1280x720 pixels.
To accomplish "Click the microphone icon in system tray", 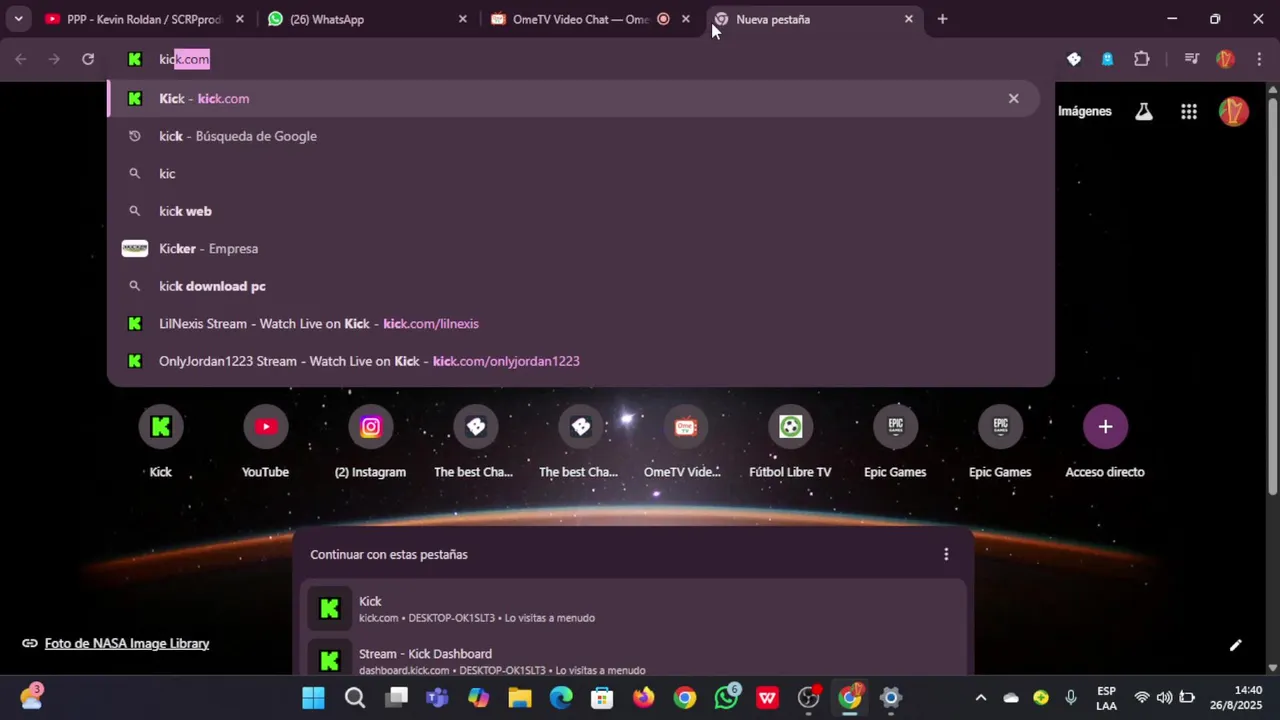I will click(1071, 697).
